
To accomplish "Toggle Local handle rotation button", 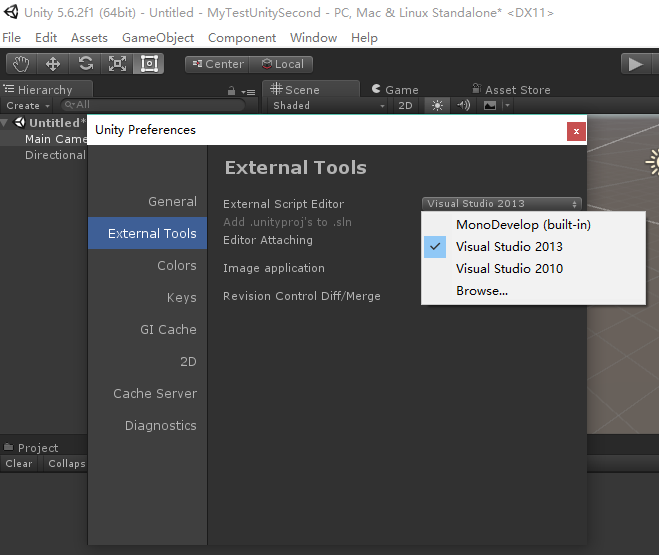I will click(282, 64).
